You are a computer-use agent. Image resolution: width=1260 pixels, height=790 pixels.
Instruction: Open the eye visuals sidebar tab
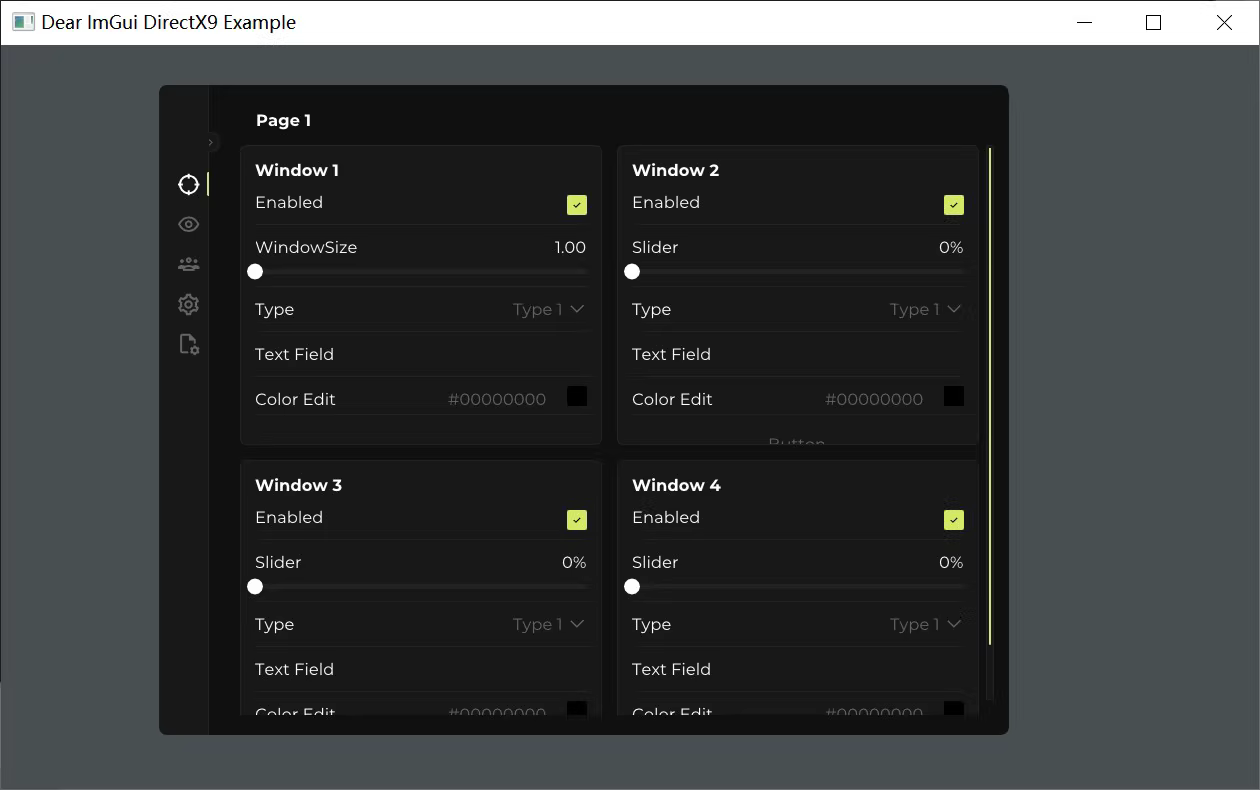click(x=188, y=225)
